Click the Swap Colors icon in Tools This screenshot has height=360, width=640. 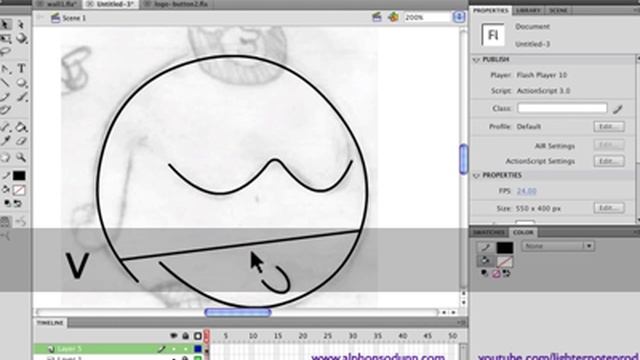pos(18,203)
